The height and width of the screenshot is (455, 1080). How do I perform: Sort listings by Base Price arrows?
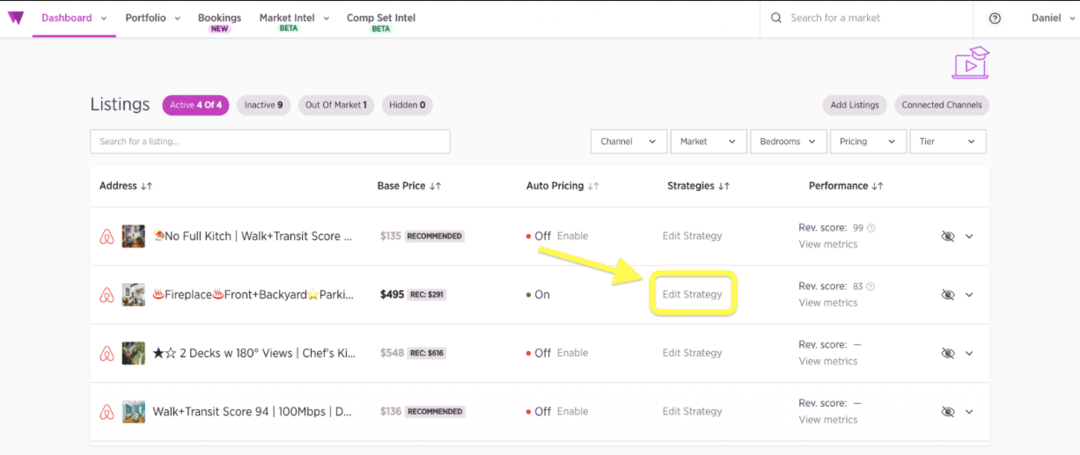pos(436,186)
